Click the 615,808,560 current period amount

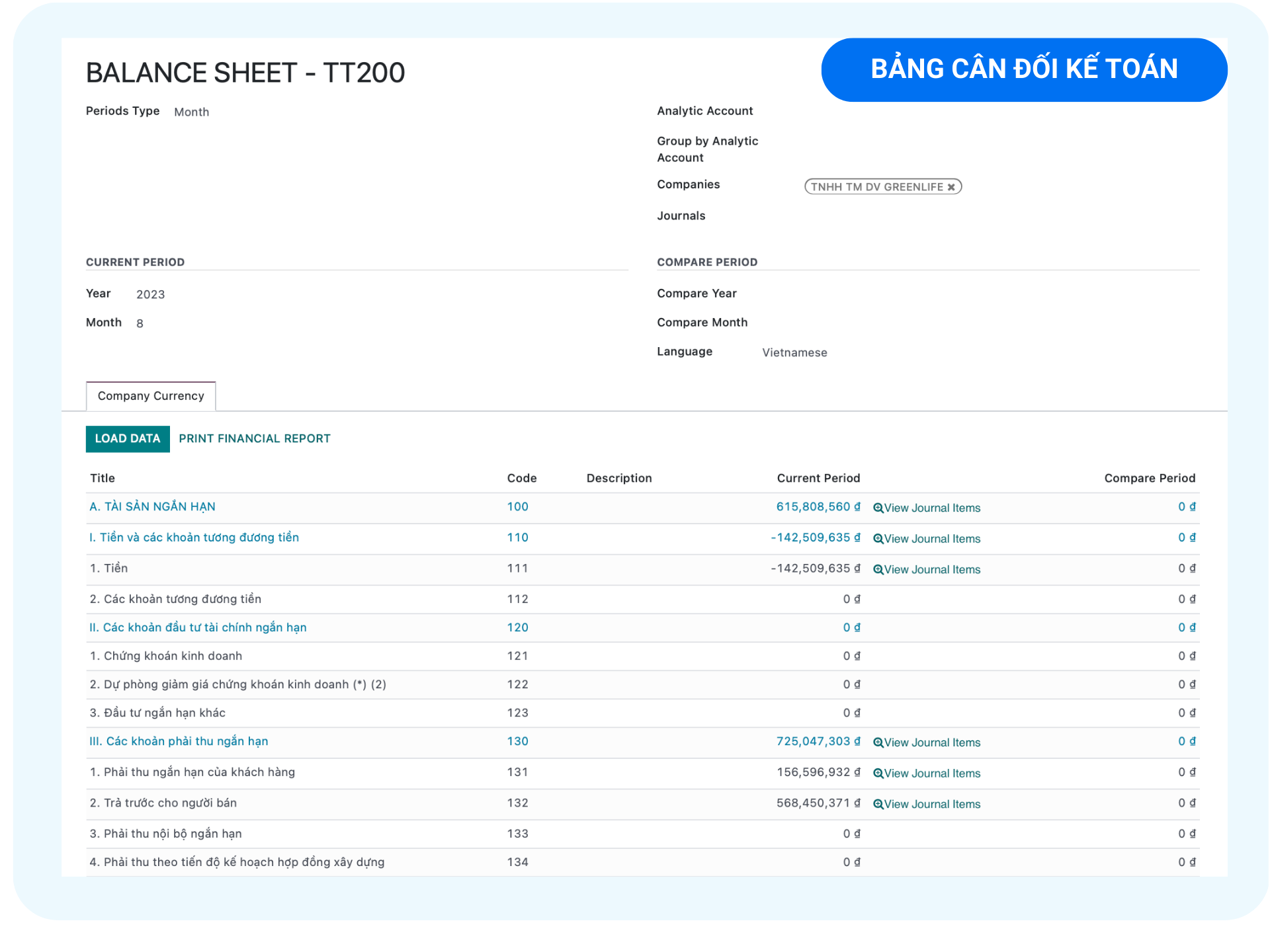tap(818, 507)
